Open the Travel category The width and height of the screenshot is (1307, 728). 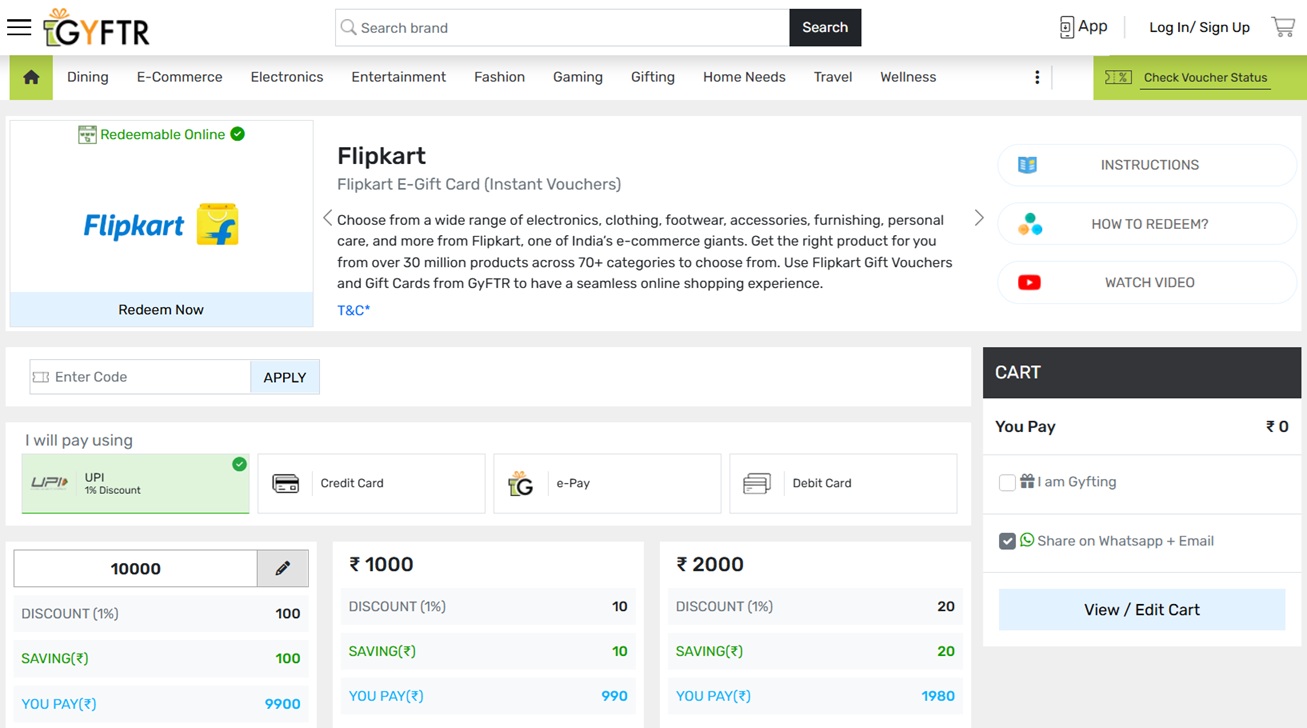(833, 77)
